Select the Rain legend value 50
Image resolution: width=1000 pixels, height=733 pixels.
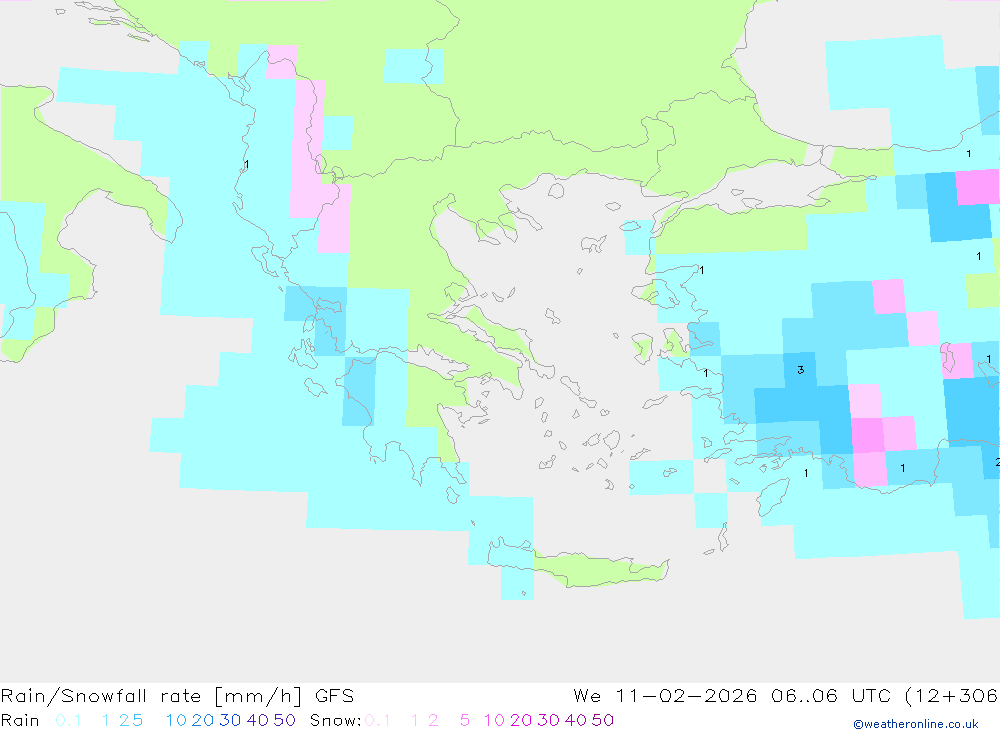[284, 720]
